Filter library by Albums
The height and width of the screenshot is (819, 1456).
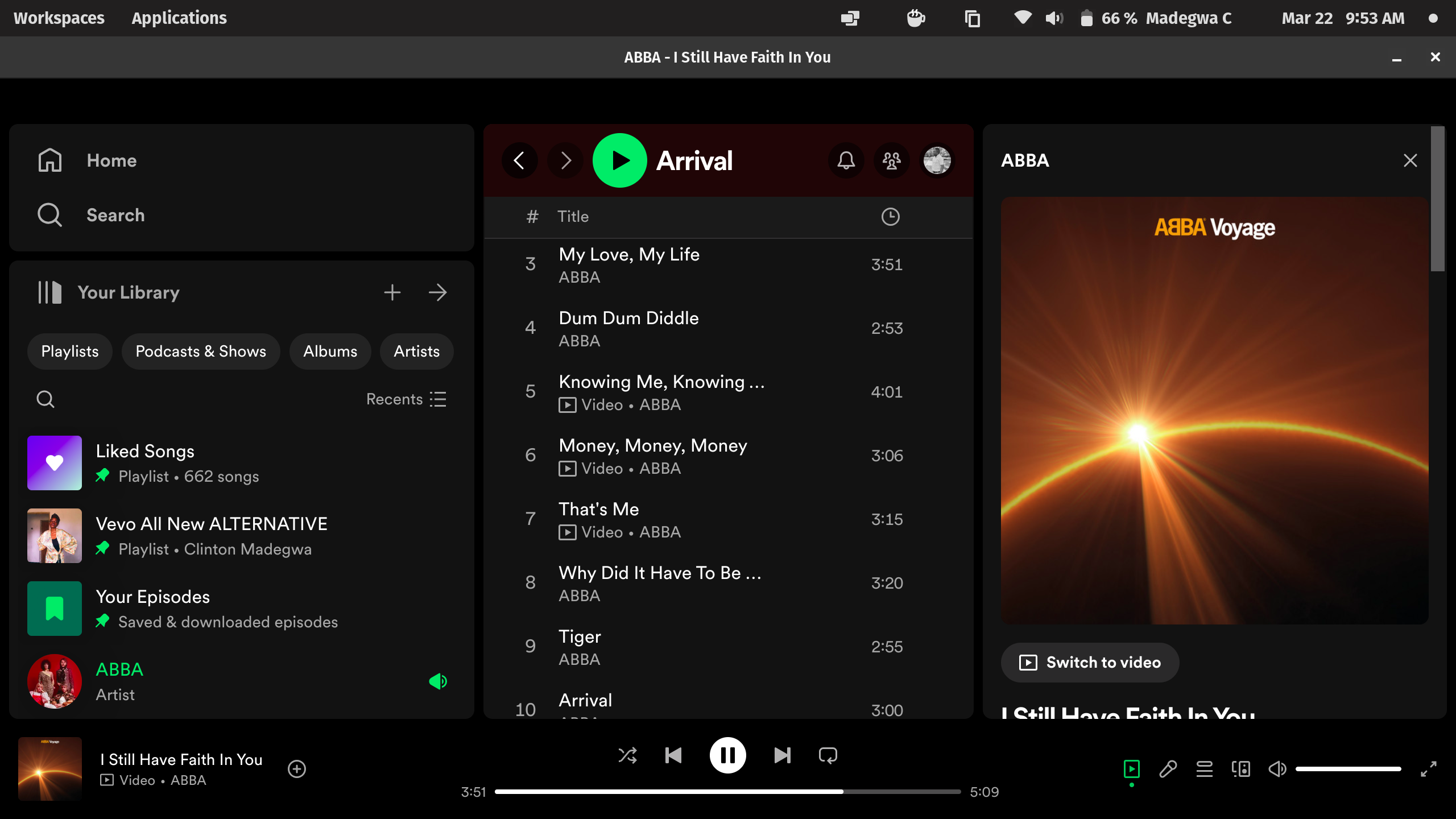click(330, 351)
